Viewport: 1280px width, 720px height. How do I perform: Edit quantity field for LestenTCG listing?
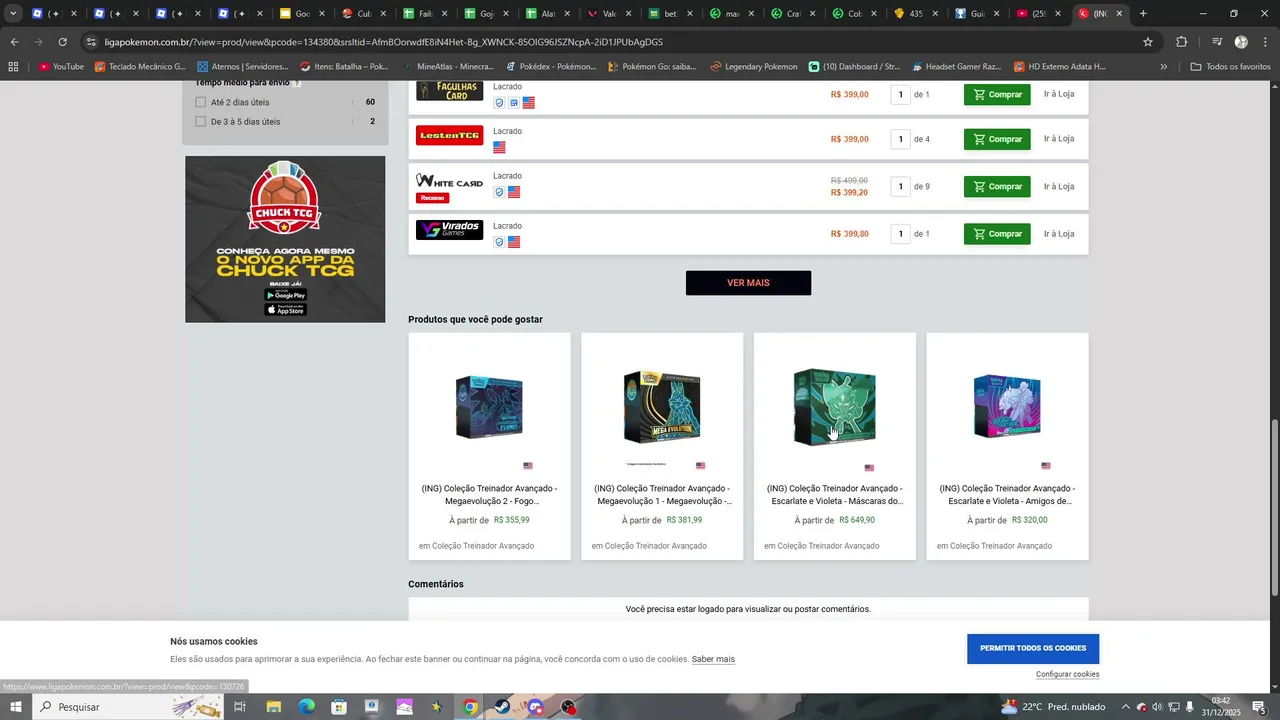coord(901,139)
